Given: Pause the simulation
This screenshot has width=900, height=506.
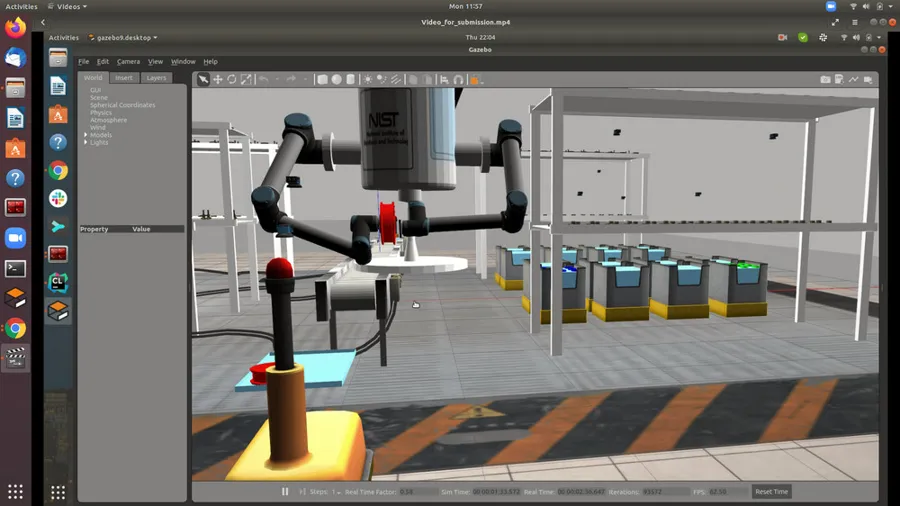Looking at the screenshot, I should point(285,492).
